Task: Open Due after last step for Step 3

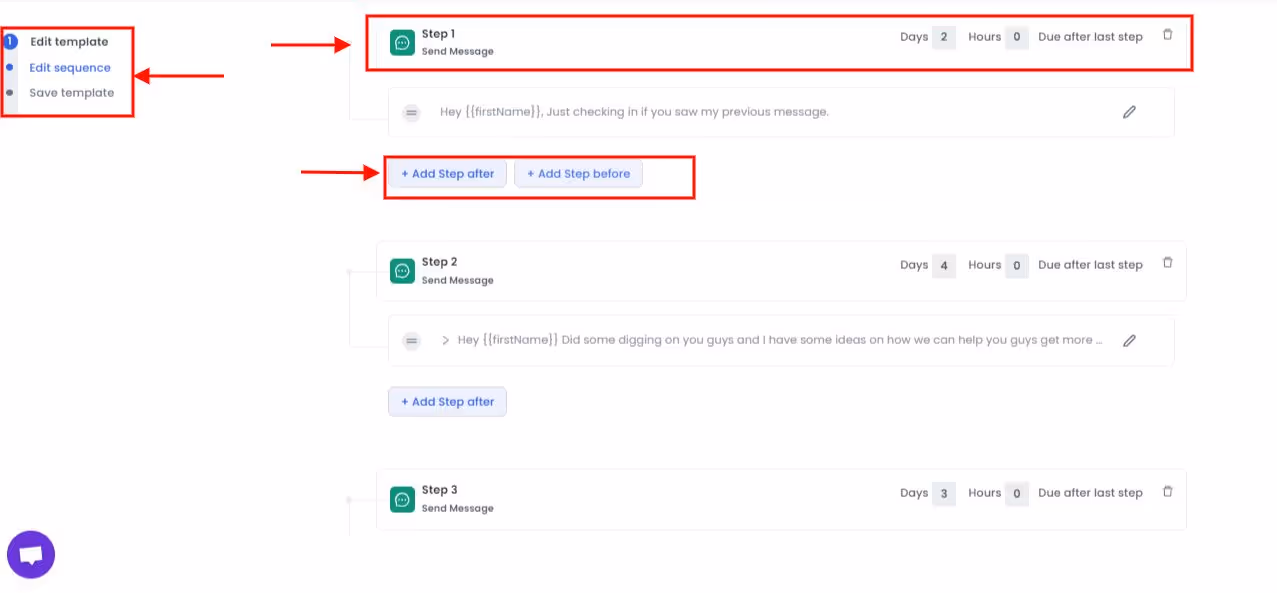Action: pyautogui.click(x=1090, y=492)
